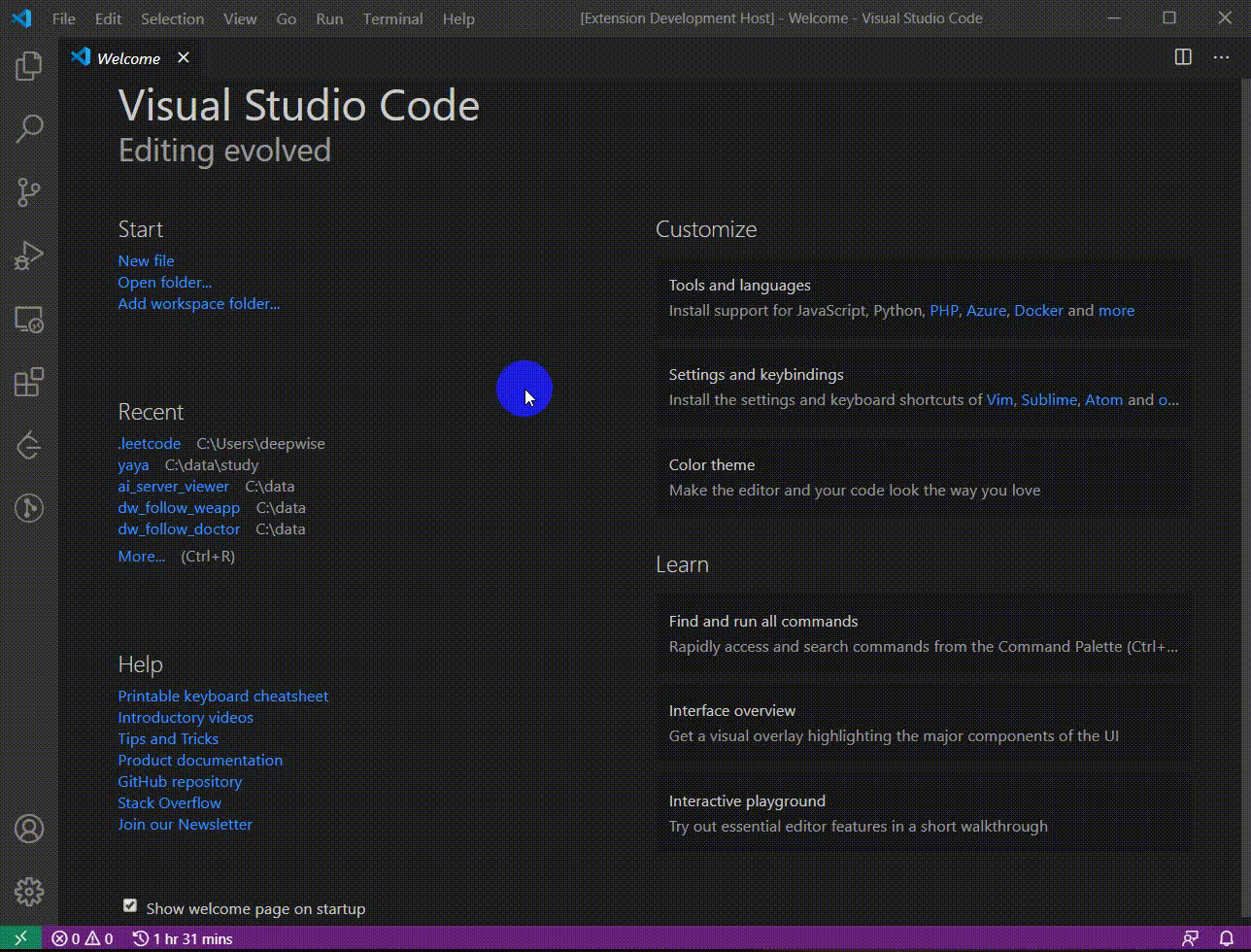Viewport: 1251px width, 952px height.
Task: Open Stack Overflow link
Action: click(x=169, y=802)
